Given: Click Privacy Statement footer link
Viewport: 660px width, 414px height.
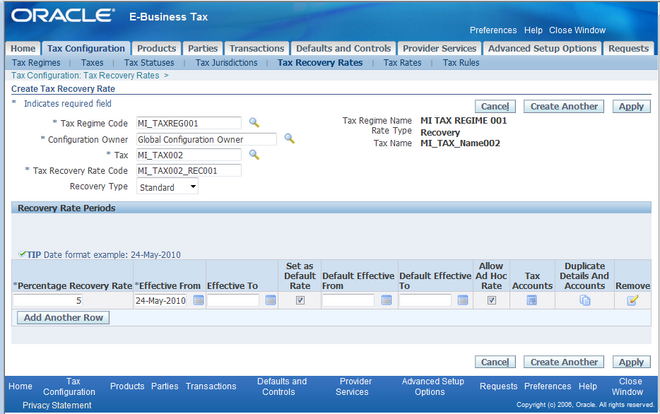Looking at the screenshot, I should point(57,405).
